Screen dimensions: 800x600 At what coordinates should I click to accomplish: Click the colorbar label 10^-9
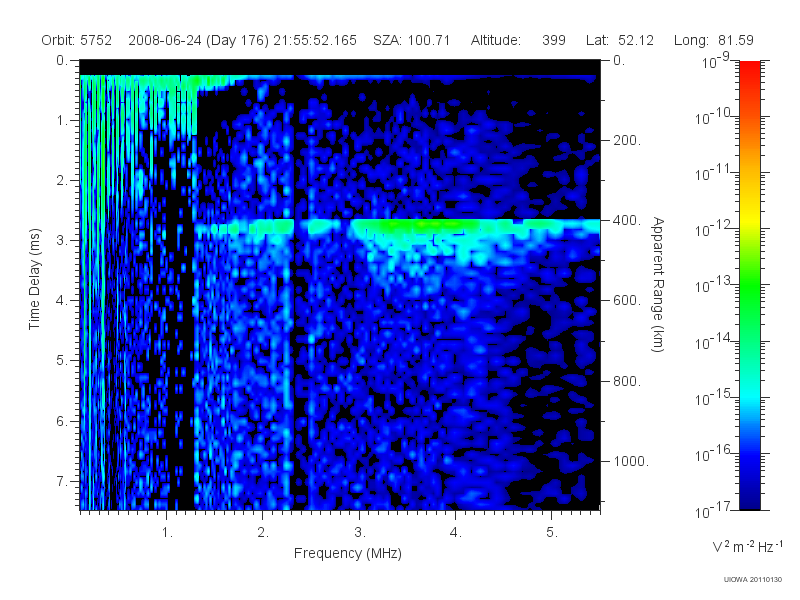pyautogui.click(x=716, y=61)
